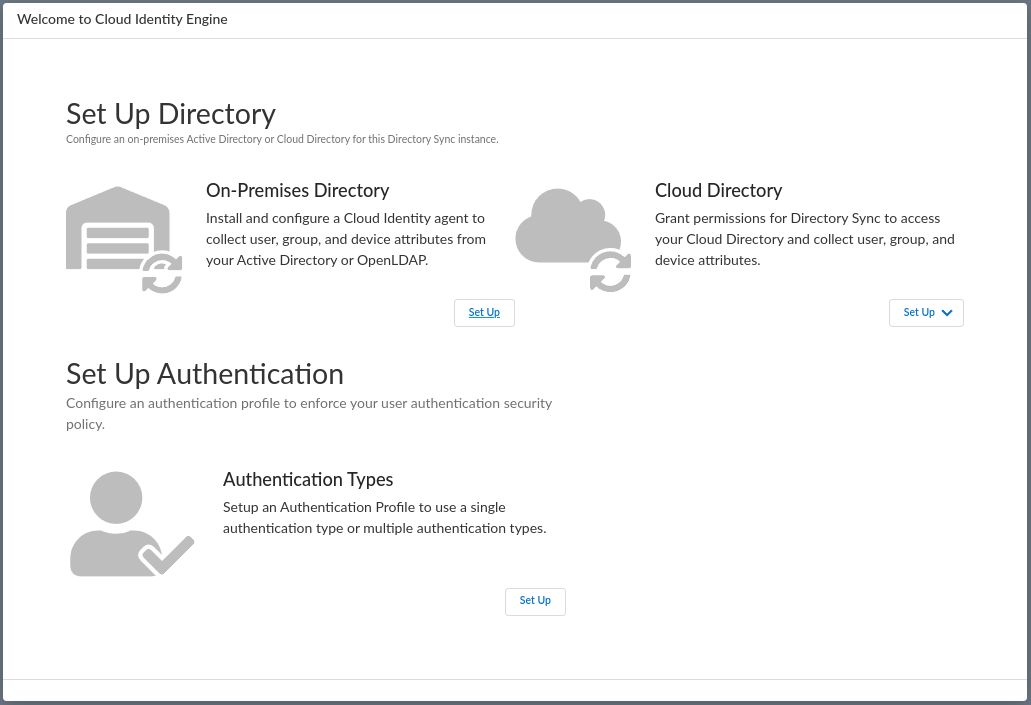Image resolution: width=1031 pixels, height=705 pixels.
Task: Click the On-Premises Directory server sync icon
Action: tap(124, 239)
